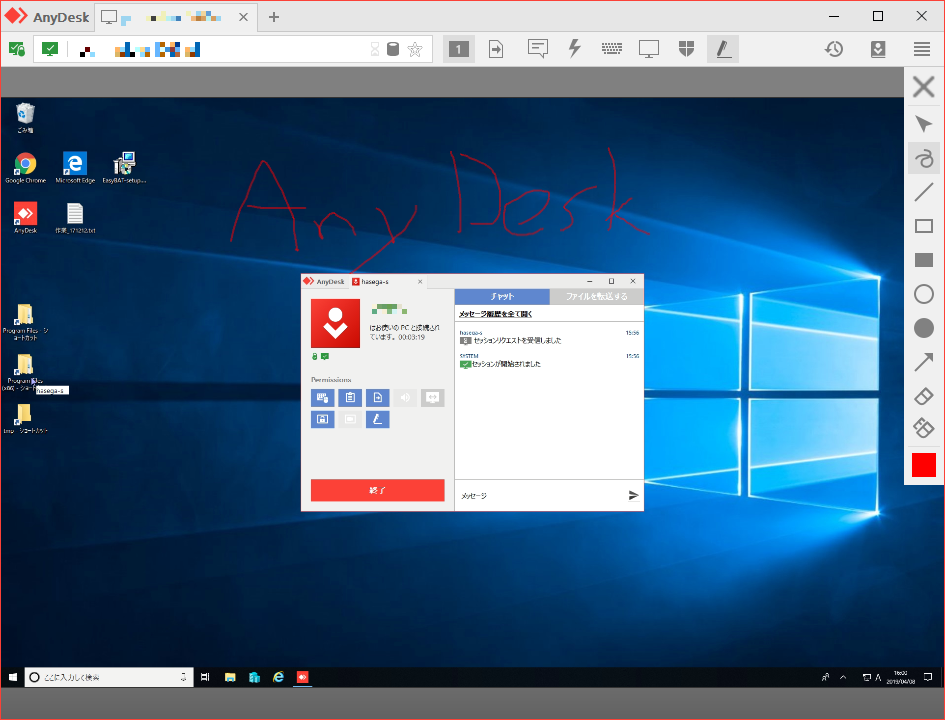Click the メッセージ message input field
This screenshot has width=945, height=720.
pos(539,496)
